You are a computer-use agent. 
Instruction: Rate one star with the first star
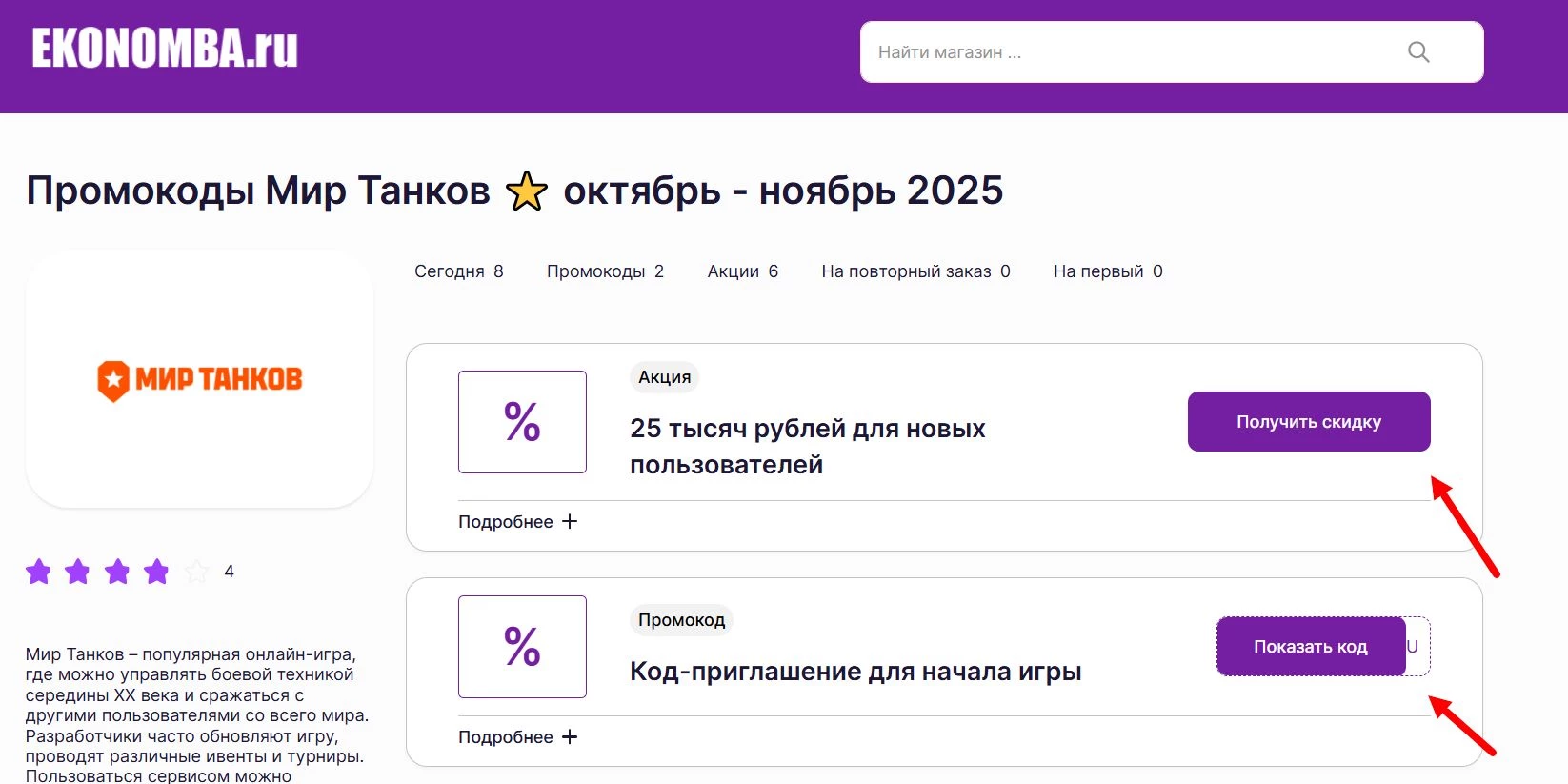coord(38,572)
